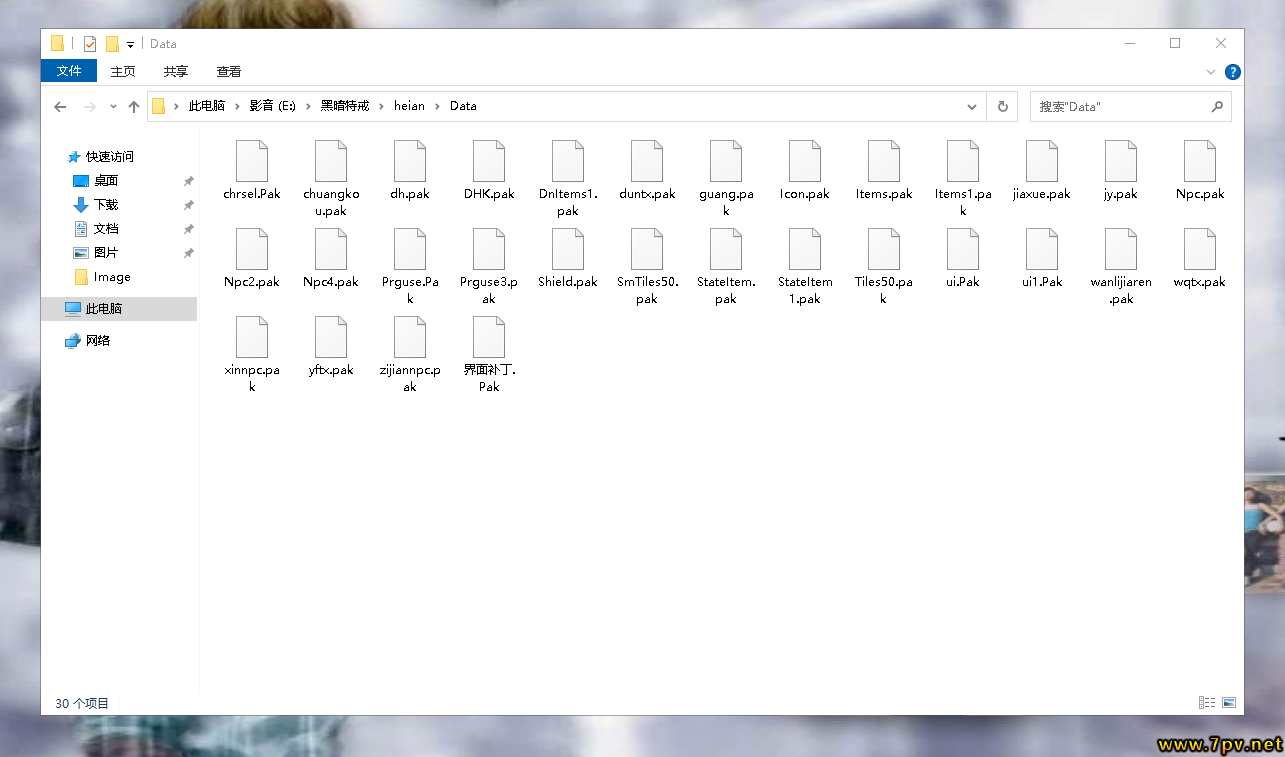Open the address bar history dropdown
This screenshot has width=1285, height=757.
(x=972, y=106)
